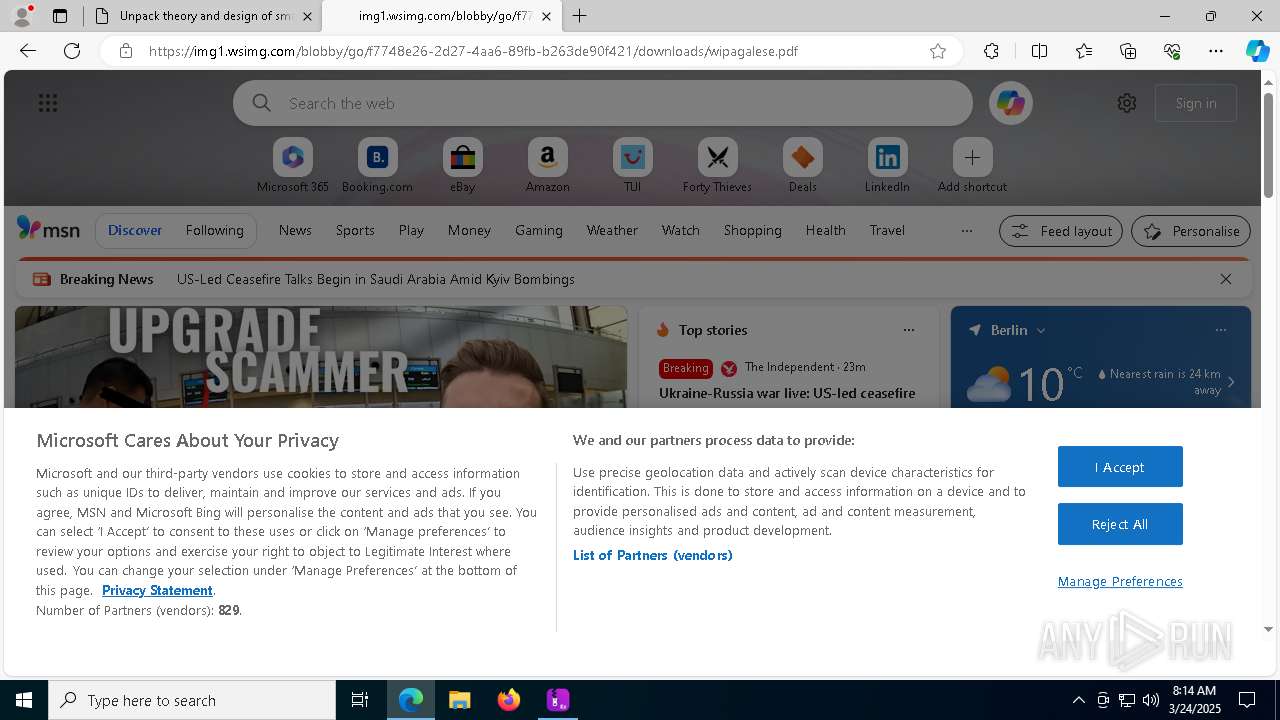The height and width of the screenshot is (720, 1280).
Task: Open the Manage Preferences link
Action: click(1120, 581)
